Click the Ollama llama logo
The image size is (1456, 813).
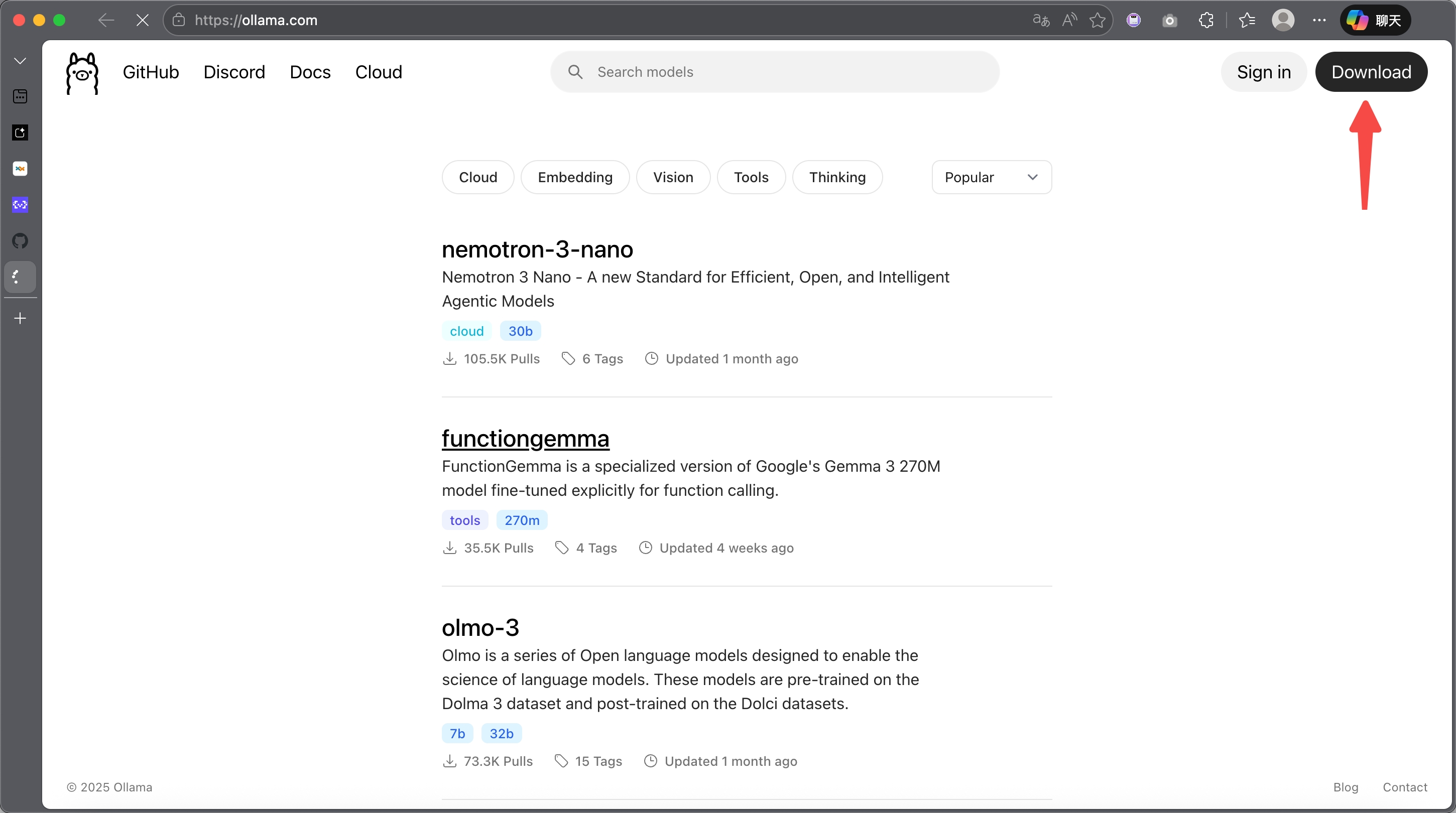point(82,73)
